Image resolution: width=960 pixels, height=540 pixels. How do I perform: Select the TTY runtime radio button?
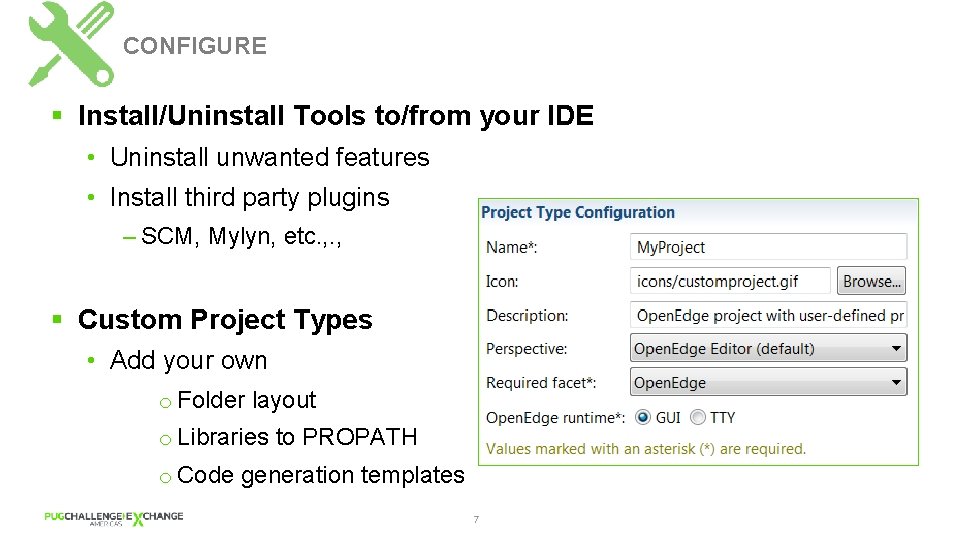tap(697, 417)
